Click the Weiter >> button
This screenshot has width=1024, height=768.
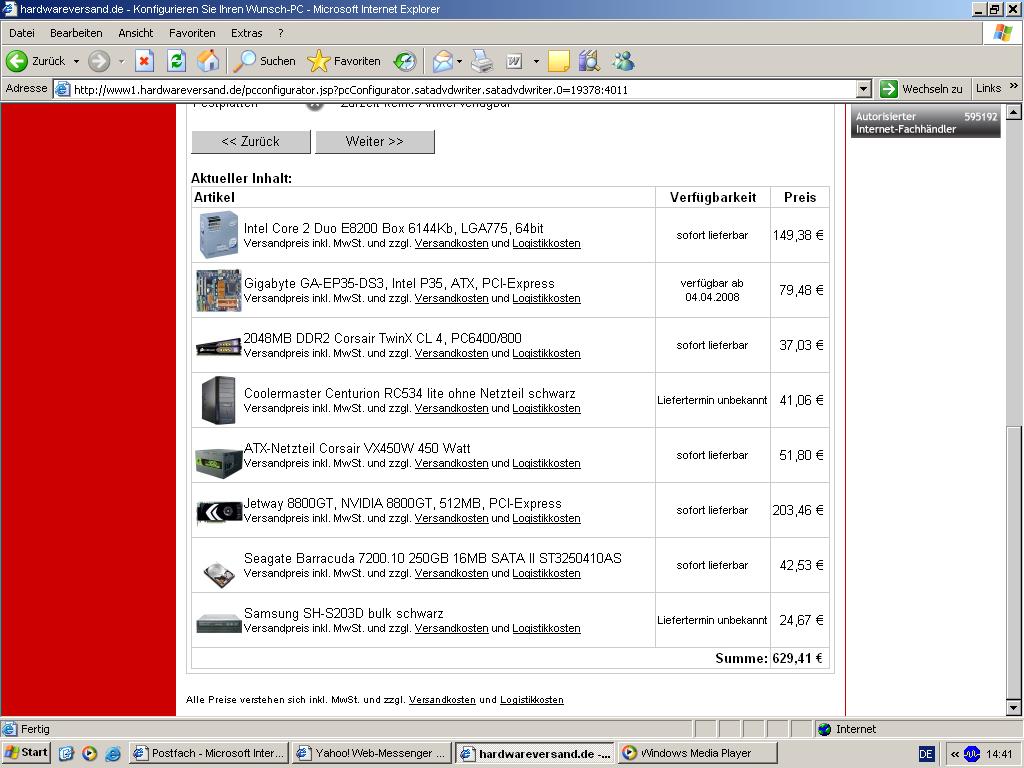[x=375, y=142]
